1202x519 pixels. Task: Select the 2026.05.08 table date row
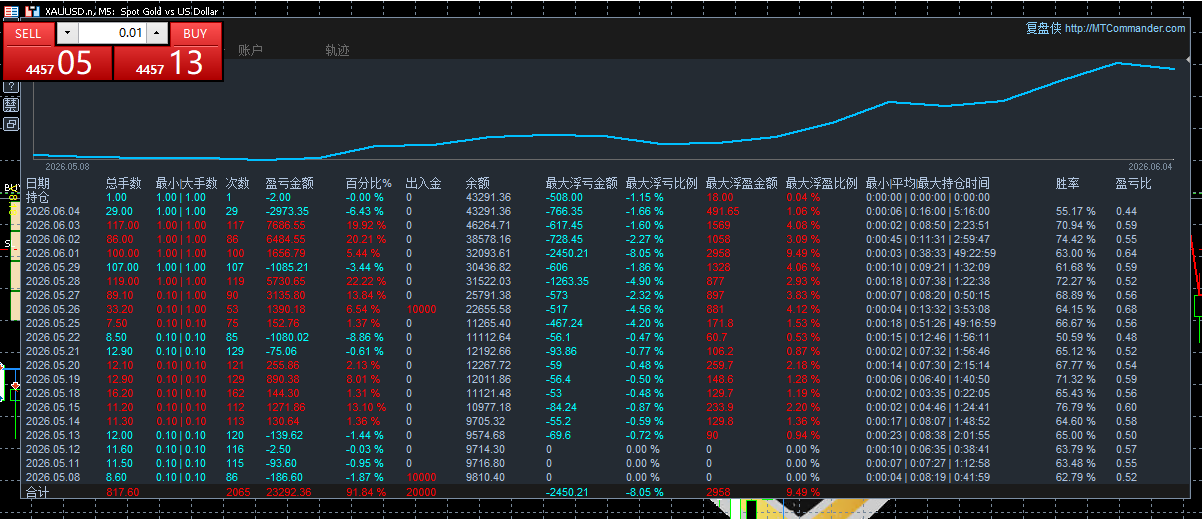click(52, 477)
